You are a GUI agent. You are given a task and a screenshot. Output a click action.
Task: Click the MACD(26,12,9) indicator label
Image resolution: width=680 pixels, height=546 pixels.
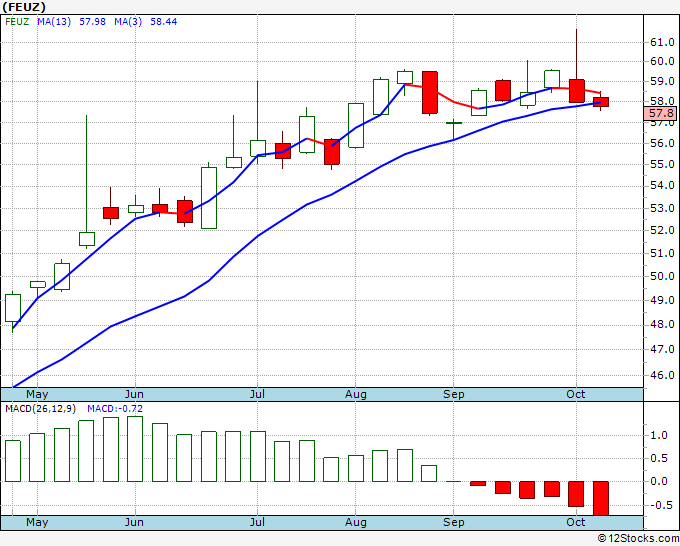coord(40,409)
